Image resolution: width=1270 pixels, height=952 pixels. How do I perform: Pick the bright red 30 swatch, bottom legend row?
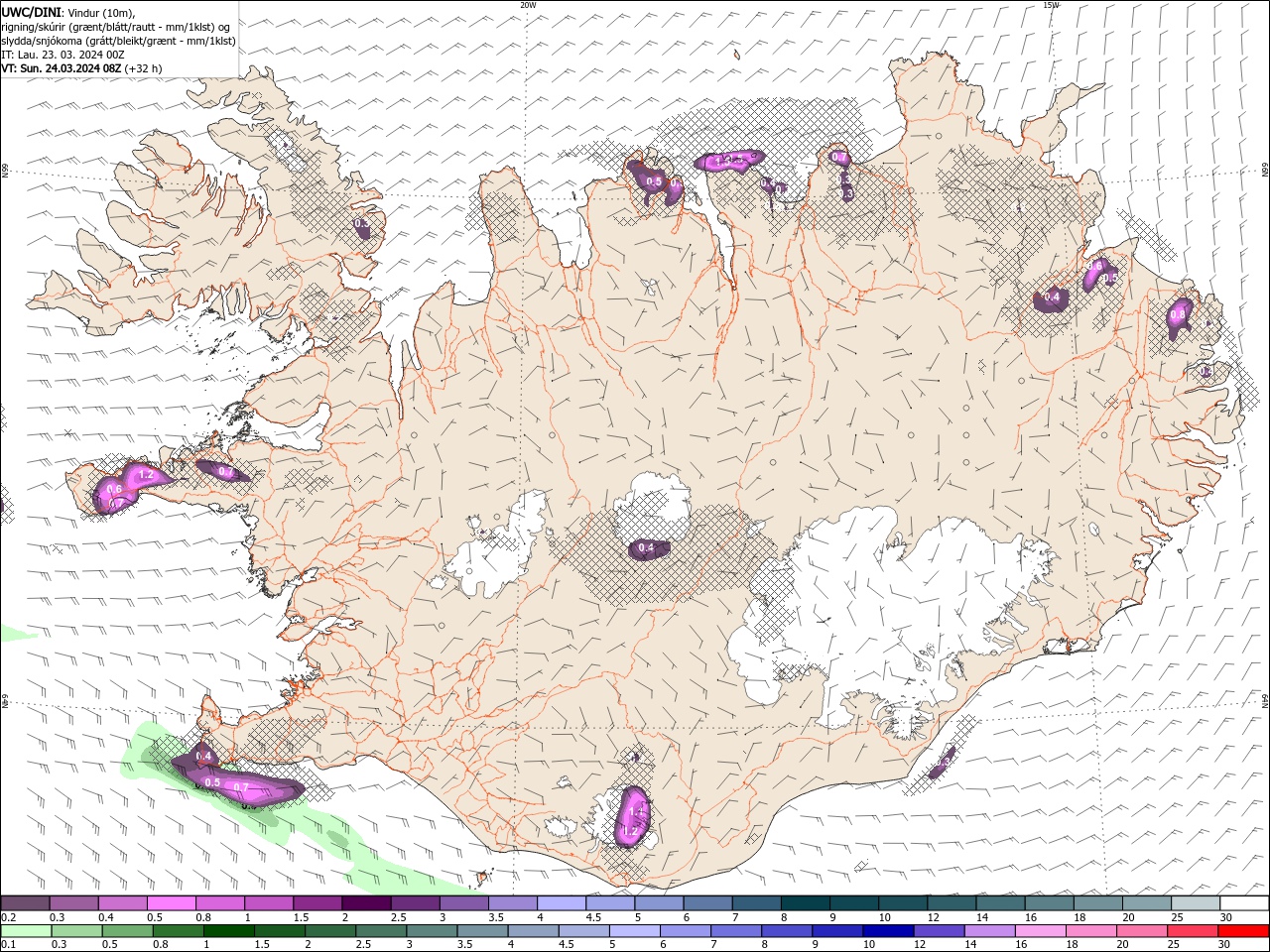pos(1243,931)
